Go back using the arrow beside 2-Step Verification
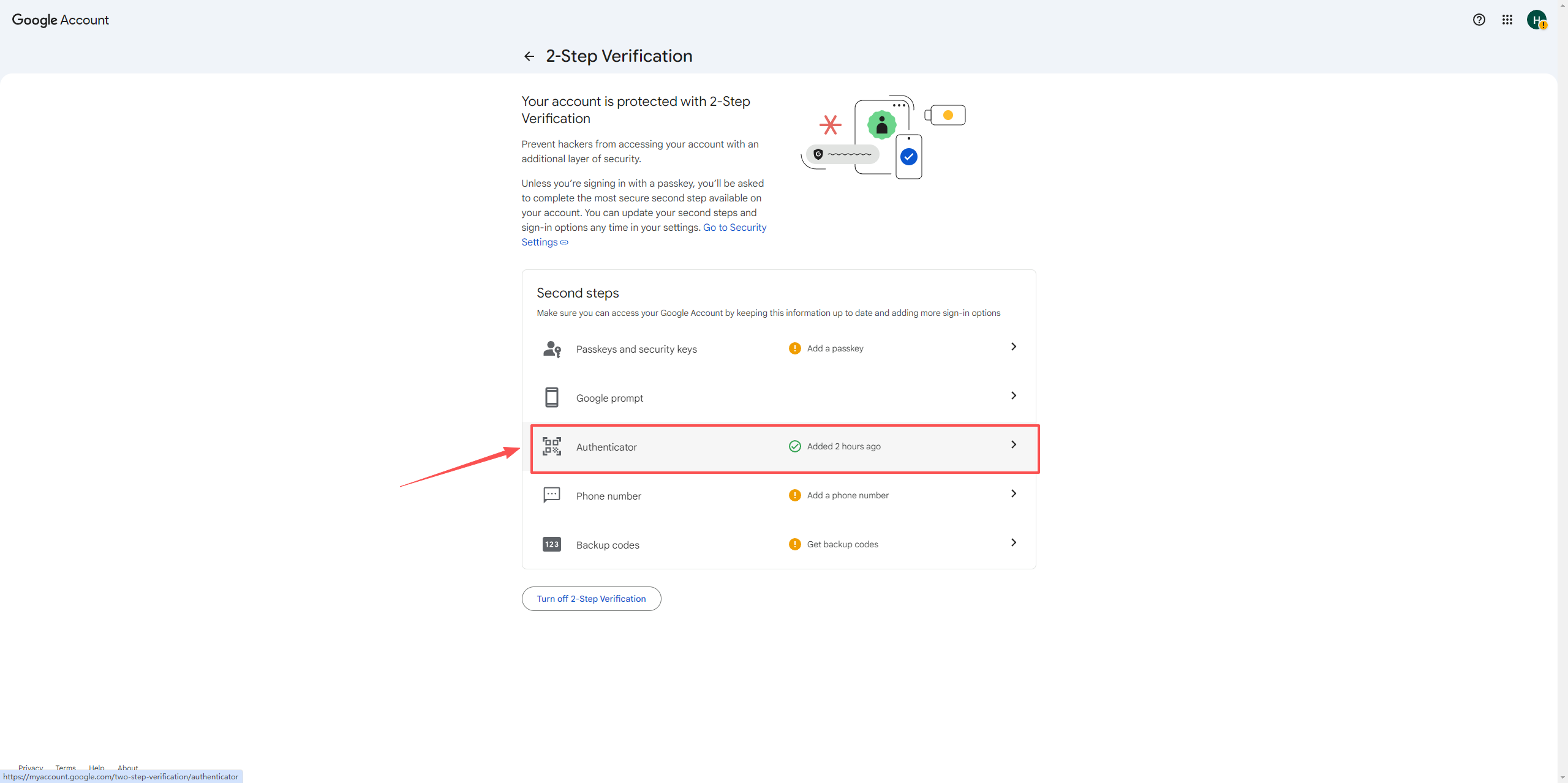 pos(529,56)
